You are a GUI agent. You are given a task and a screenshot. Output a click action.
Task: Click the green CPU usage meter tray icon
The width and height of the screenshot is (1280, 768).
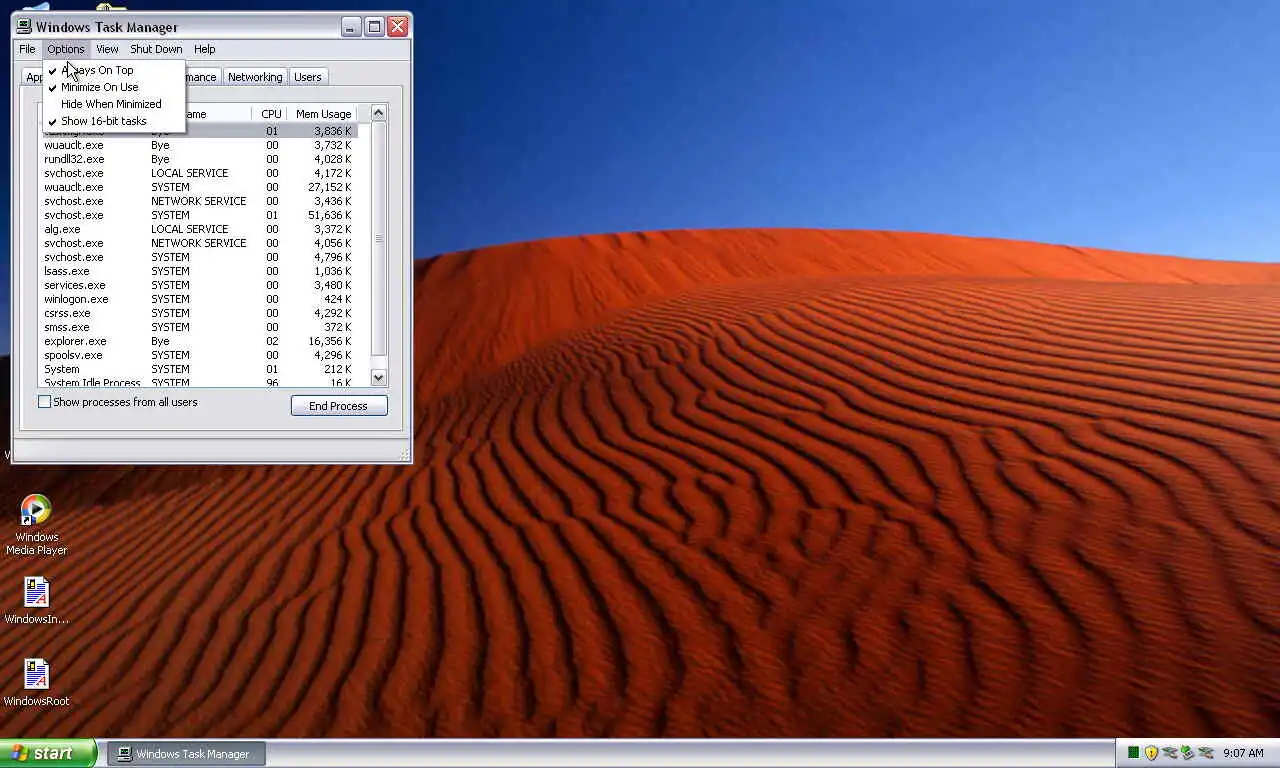click(1133, 753)
